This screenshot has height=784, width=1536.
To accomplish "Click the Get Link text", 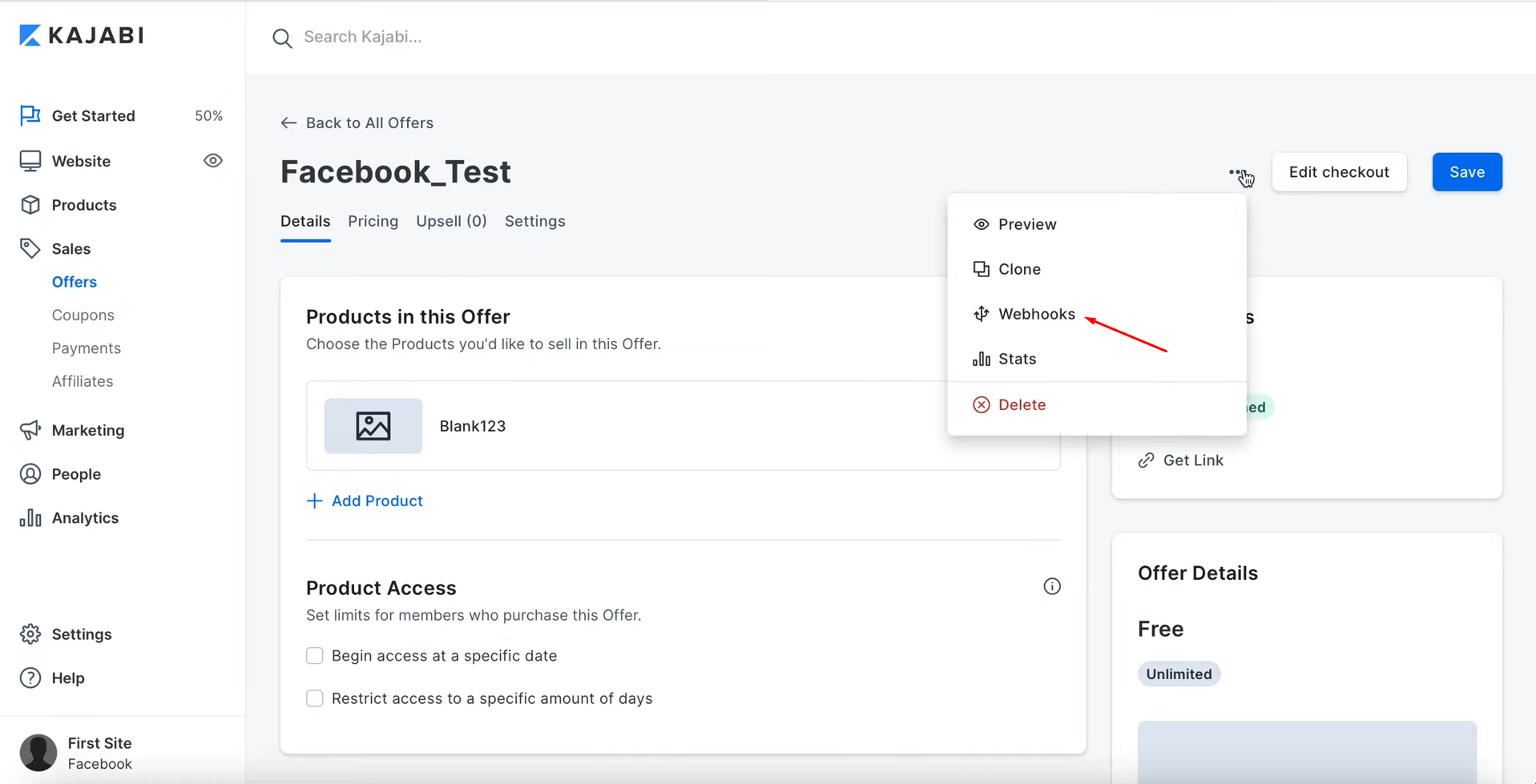I will coord(1193,460).
